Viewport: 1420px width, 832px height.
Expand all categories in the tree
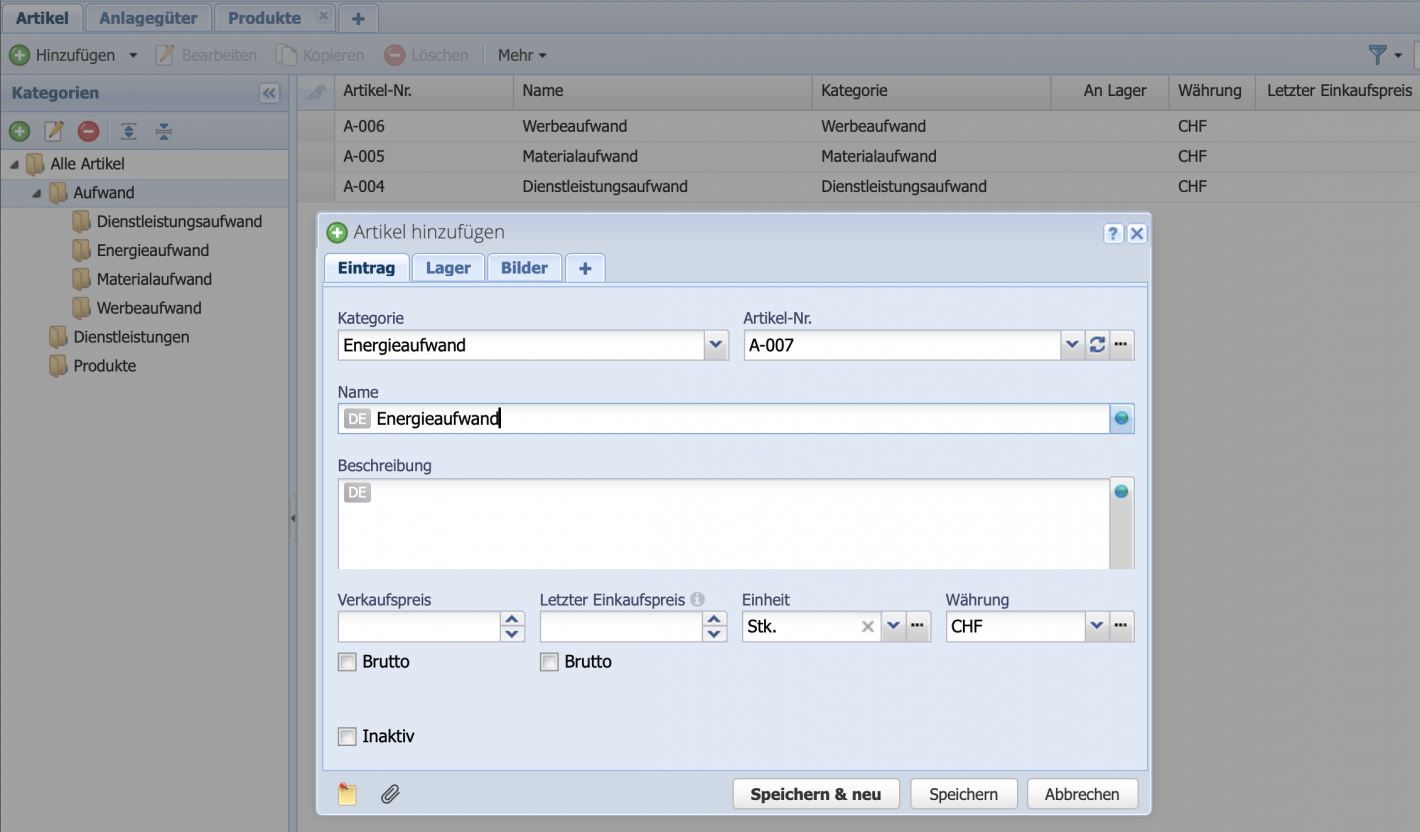coord(128,131)
